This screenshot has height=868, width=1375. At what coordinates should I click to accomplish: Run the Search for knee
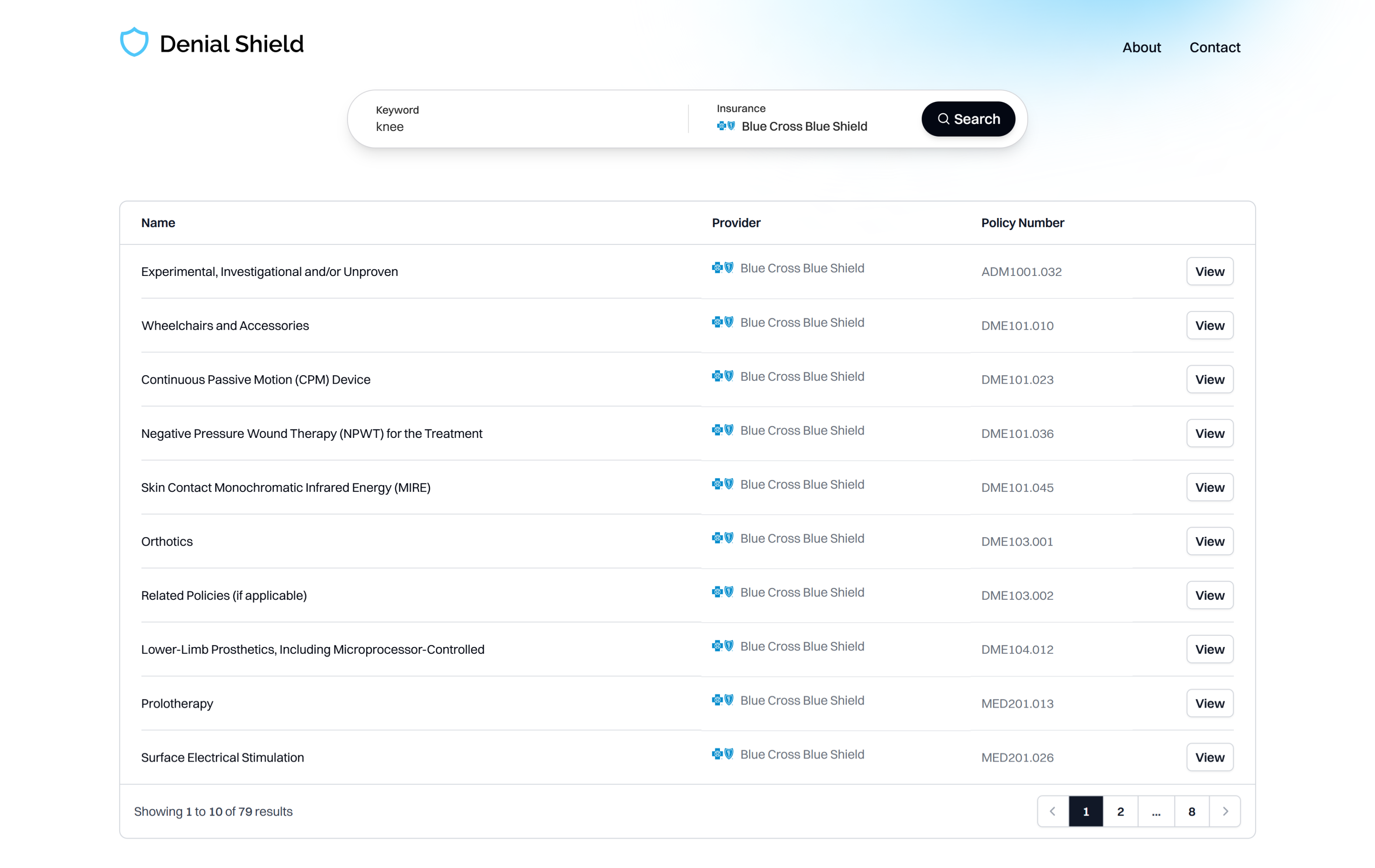coord(968,119)
